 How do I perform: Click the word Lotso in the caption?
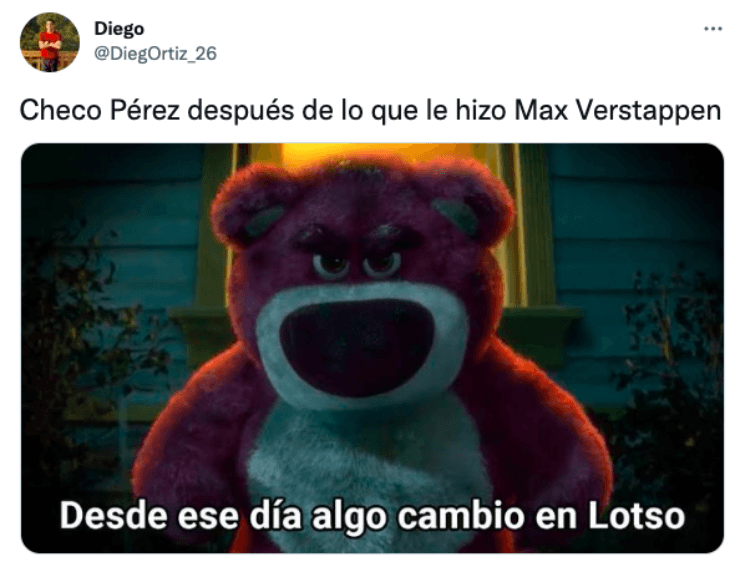pyautogui.click(x=636, y=516)
